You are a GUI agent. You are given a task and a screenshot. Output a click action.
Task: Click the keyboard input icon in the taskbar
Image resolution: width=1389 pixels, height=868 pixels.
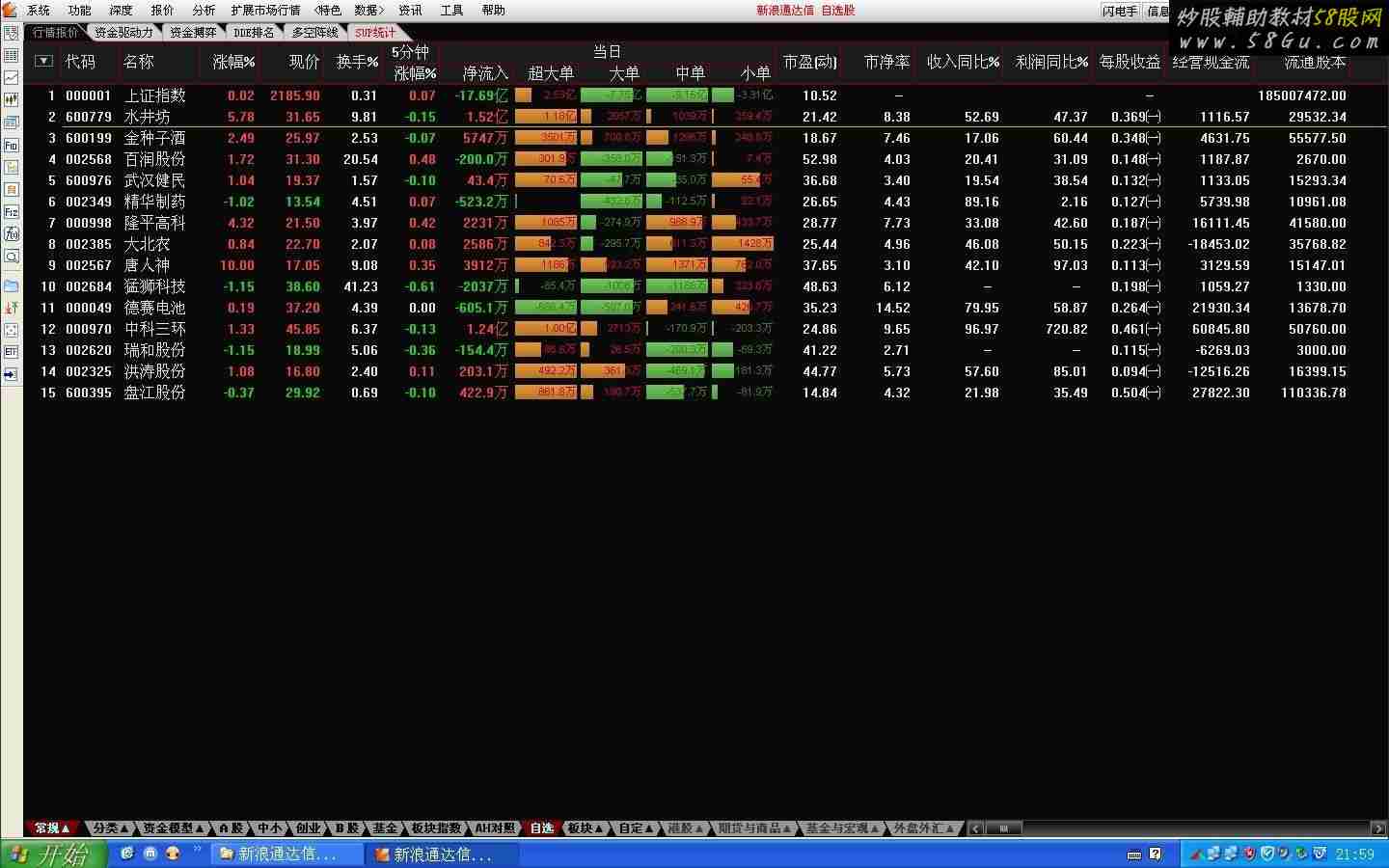1134,854
